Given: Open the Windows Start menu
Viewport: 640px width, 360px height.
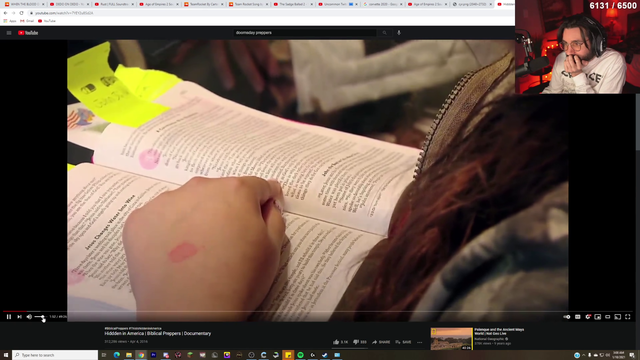Looking at the screenshot, I should 6,355.
